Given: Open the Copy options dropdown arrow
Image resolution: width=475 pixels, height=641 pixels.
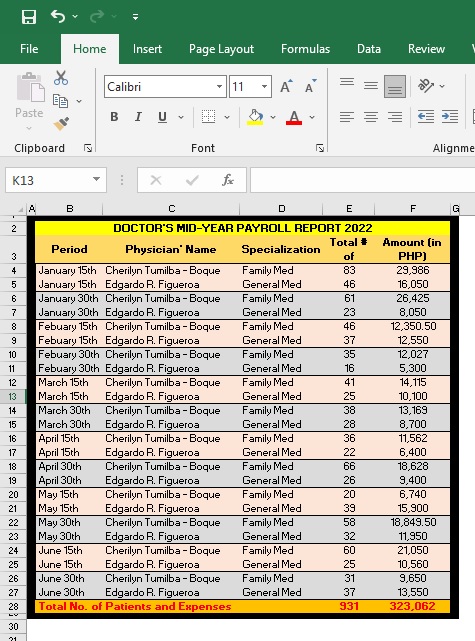Looking at the screenshot, I should pos(79,101).
